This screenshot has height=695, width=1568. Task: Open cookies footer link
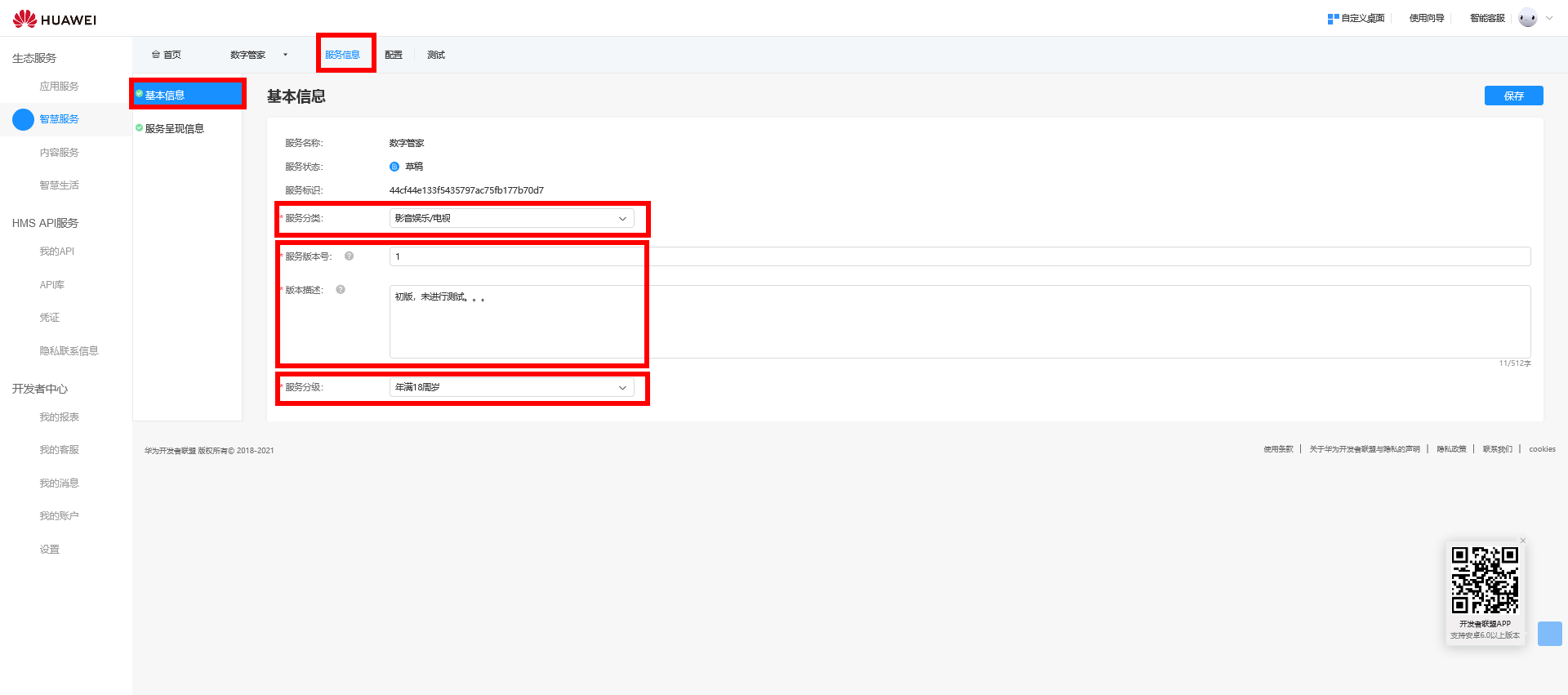click(x=1542, y=449)
